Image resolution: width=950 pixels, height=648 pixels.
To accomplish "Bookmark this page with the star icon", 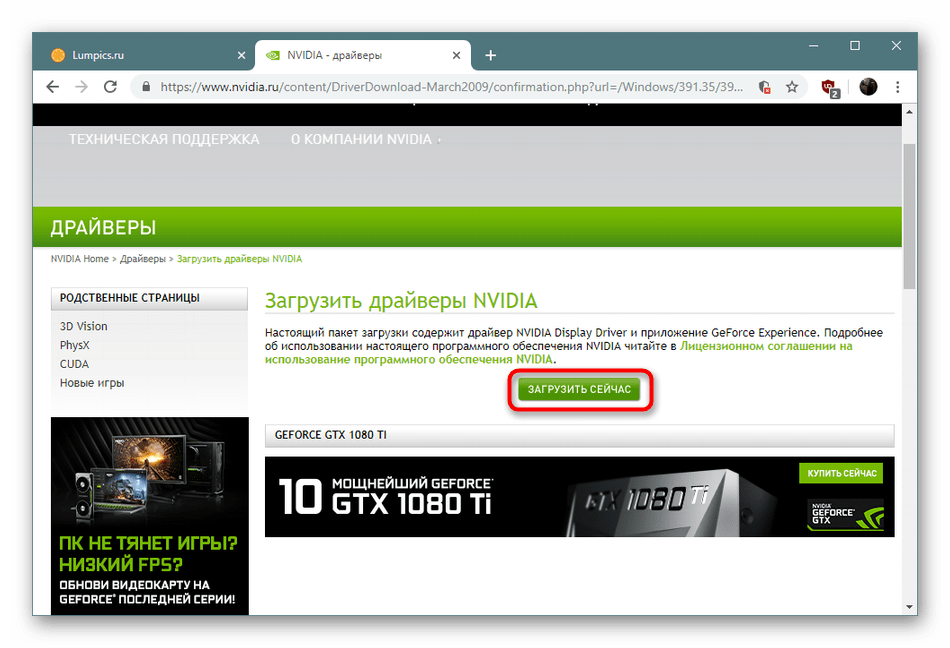I will point(792,87).
